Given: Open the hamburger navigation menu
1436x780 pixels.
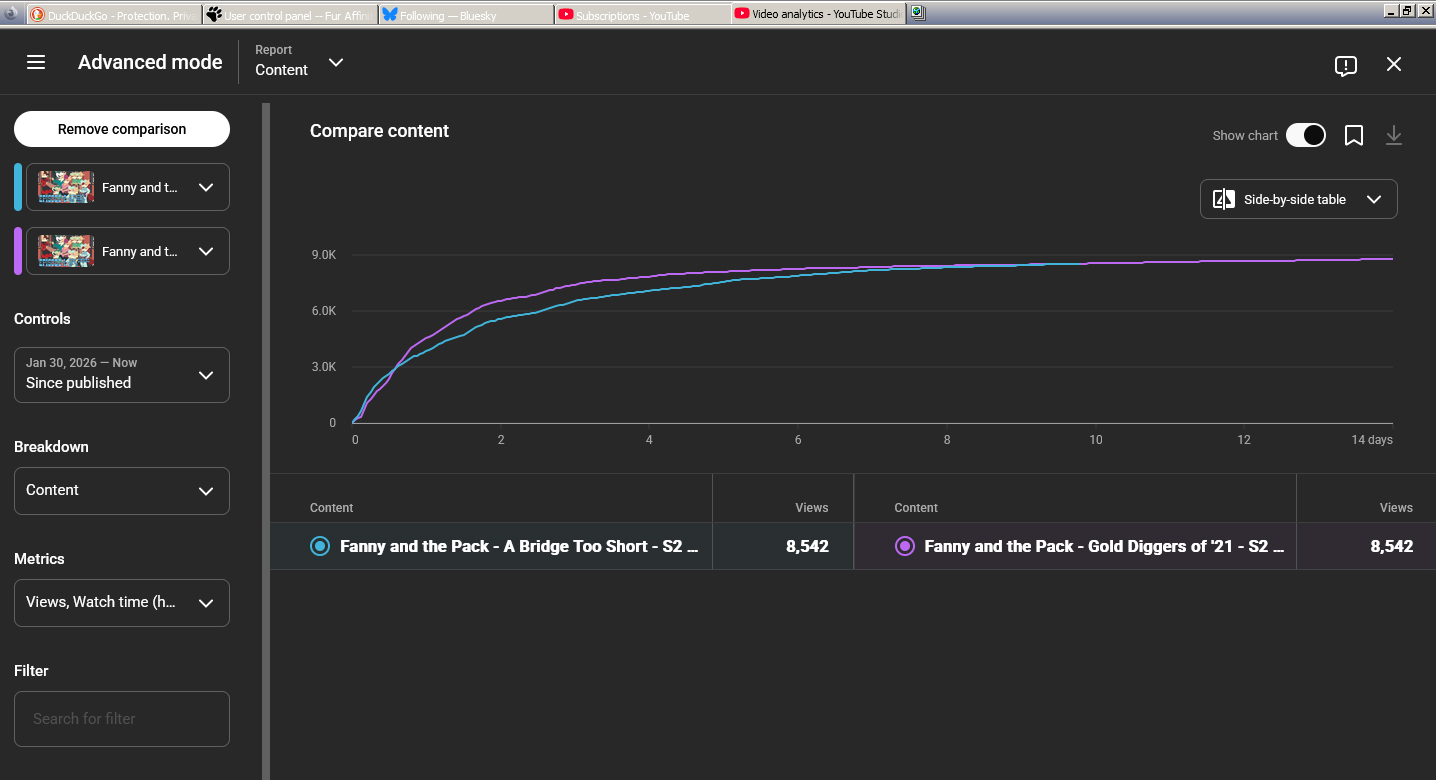Looking at the screenshot, I should coord(36,62).
